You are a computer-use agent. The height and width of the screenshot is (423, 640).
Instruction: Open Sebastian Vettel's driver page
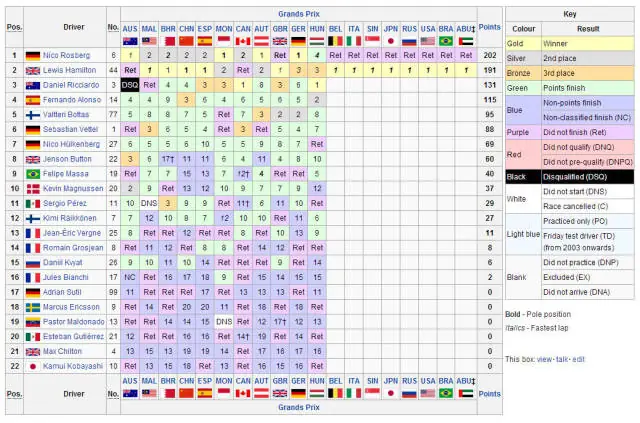72,130
